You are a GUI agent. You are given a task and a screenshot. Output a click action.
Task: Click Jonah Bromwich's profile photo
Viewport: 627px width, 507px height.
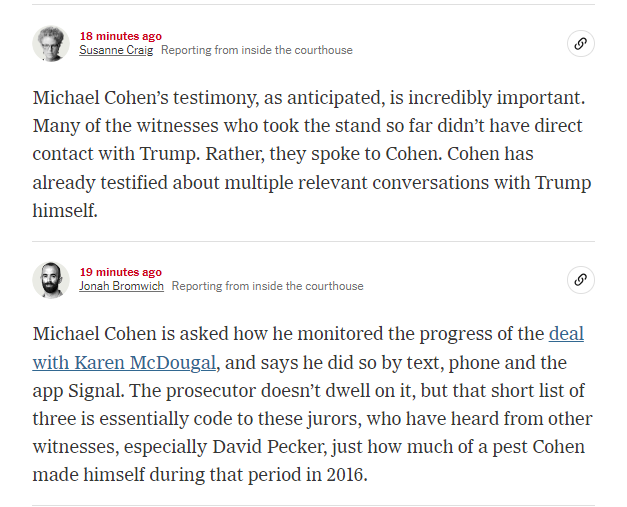point(51,280)
